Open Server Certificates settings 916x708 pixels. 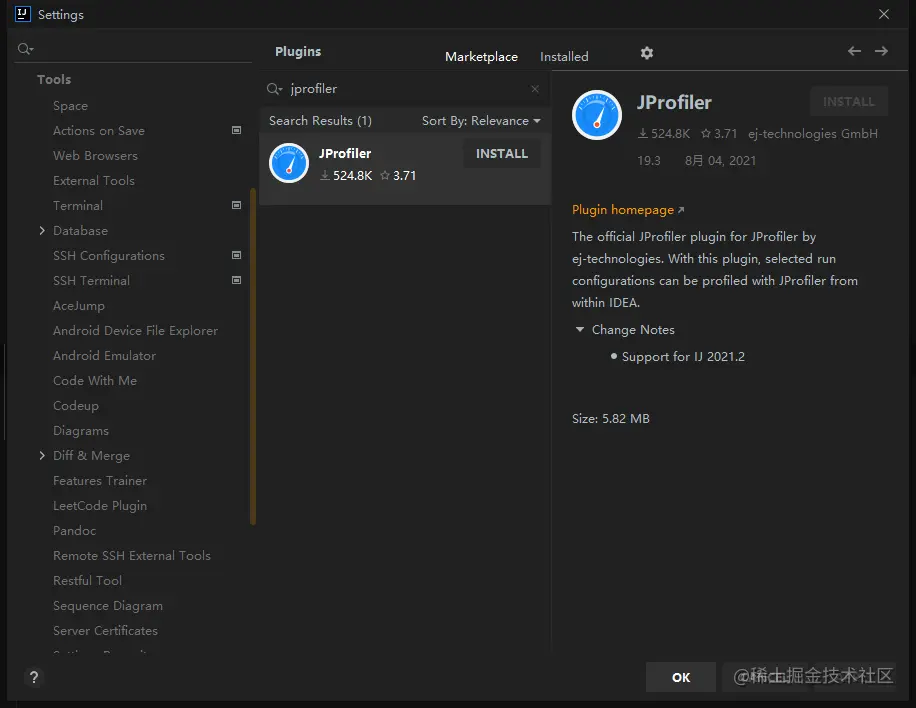pos(105,631)
